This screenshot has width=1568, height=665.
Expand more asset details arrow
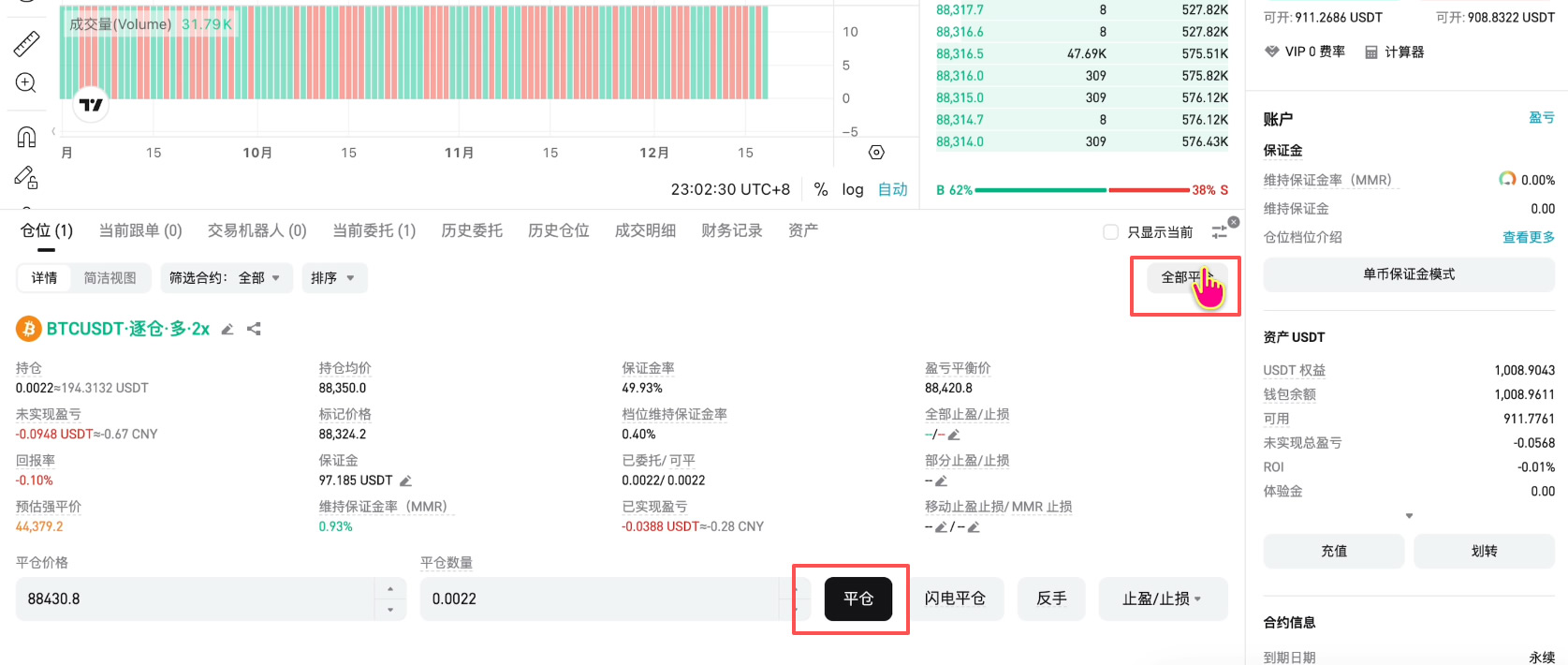(x=1409, y=516)
